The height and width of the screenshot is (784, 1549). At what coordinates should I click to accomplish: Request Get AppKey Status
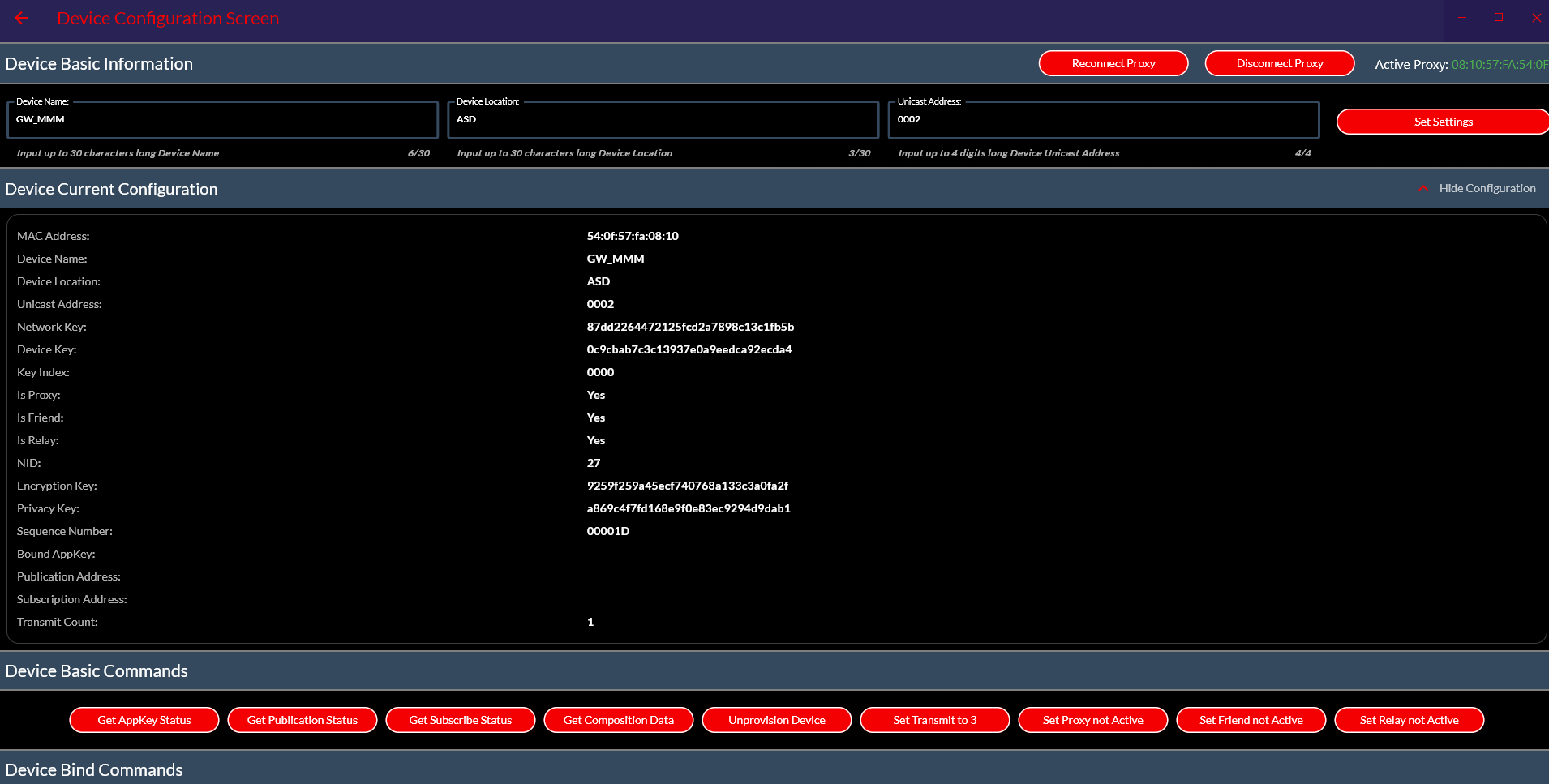point(144,720)
